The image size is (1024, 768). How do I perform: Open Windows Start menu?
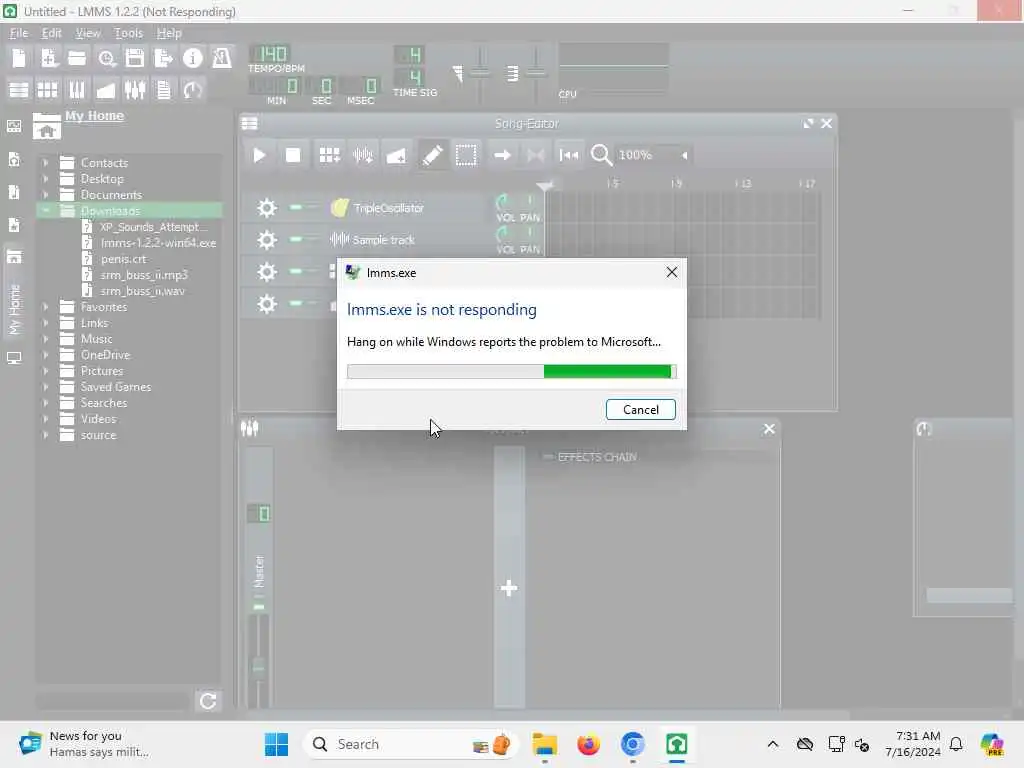[277, 744]
